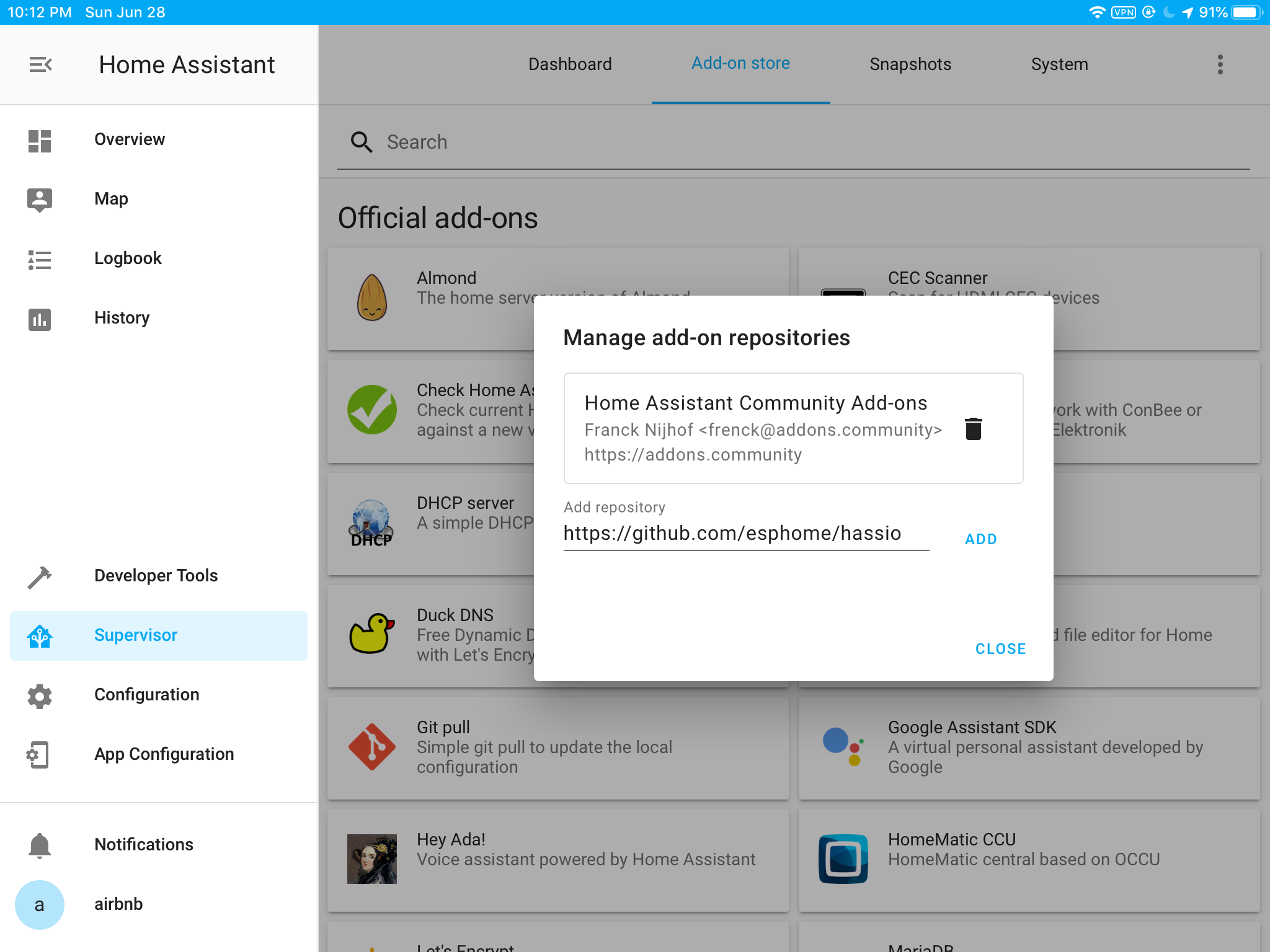Click the ADD repository button
Screen dimensions: 1270x952
(x=981, y=539)
